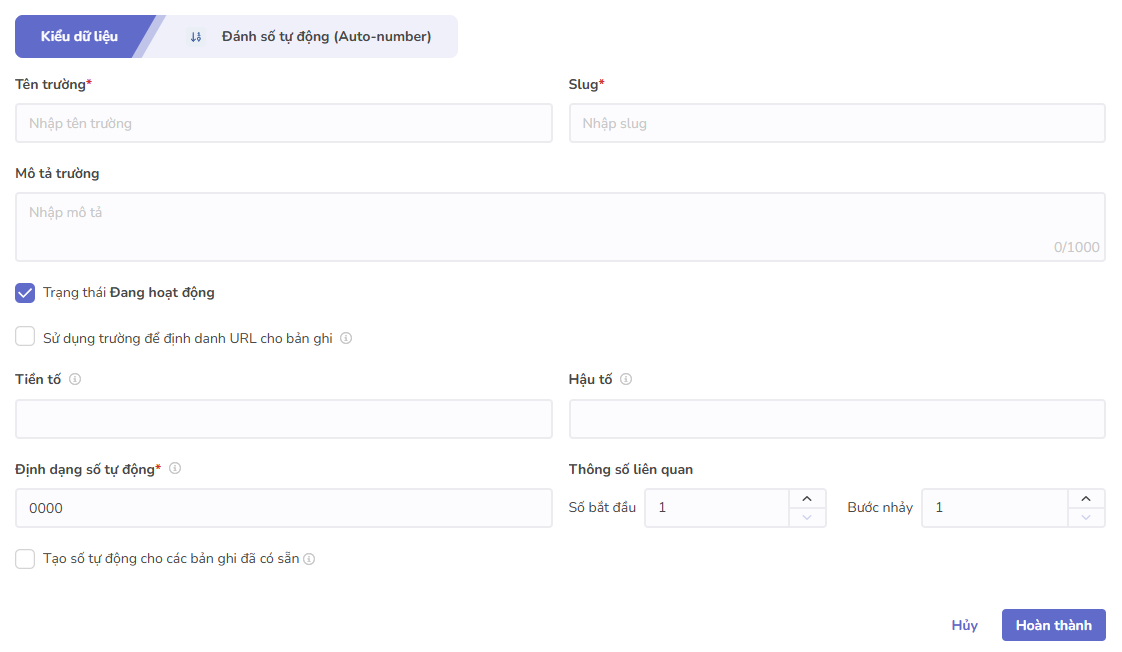Click the auto-number sort icon in header
This screenshot has width=1122, height=652.
(x=196, y=37)
